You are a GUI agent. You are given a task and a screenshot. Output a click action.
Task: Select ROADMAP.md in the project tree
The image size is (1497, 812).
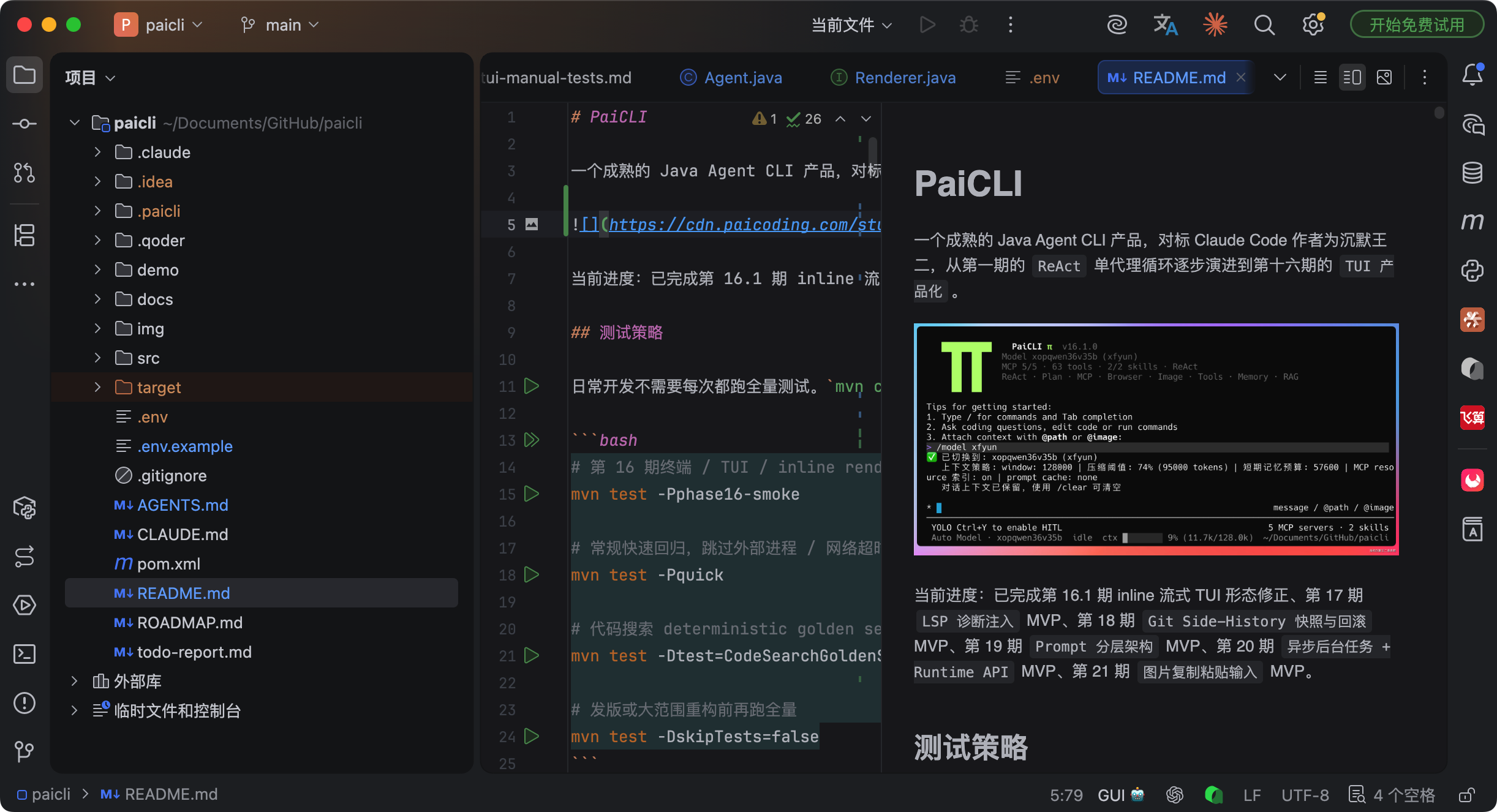coord(190,622)
